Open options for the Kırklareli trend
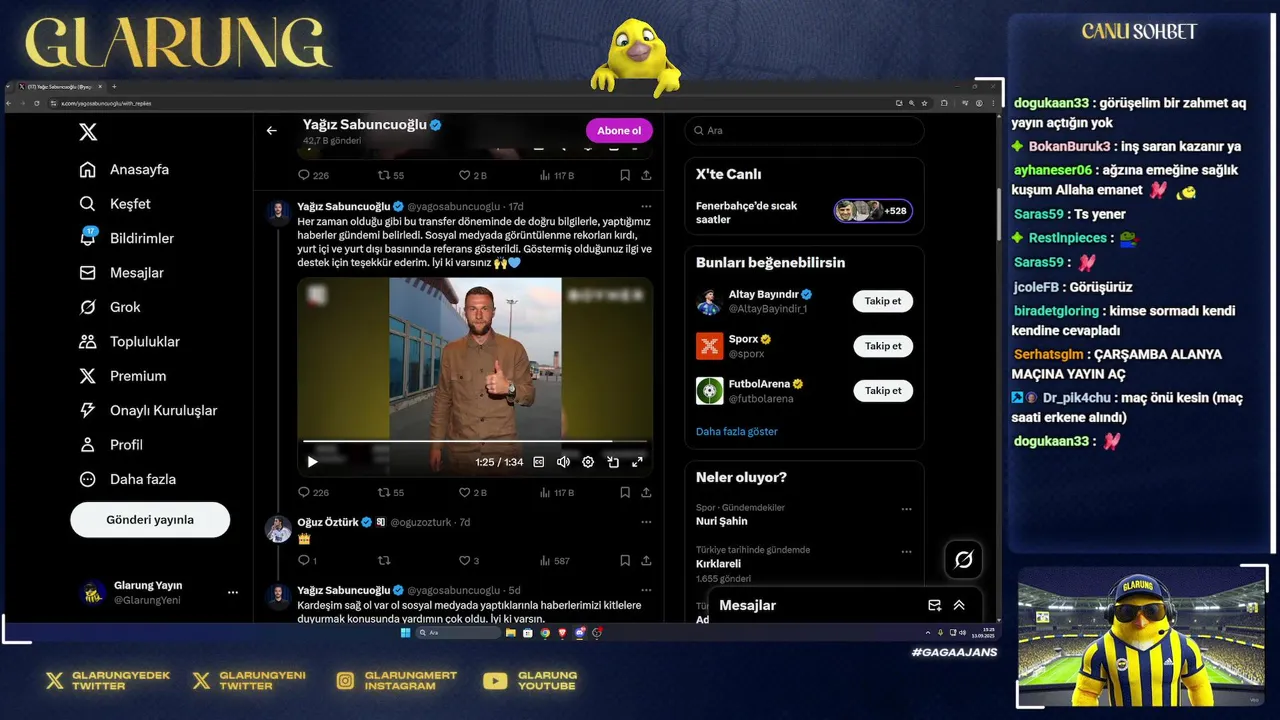Screen dimensions: 1280x720 (x=907, y=552)
